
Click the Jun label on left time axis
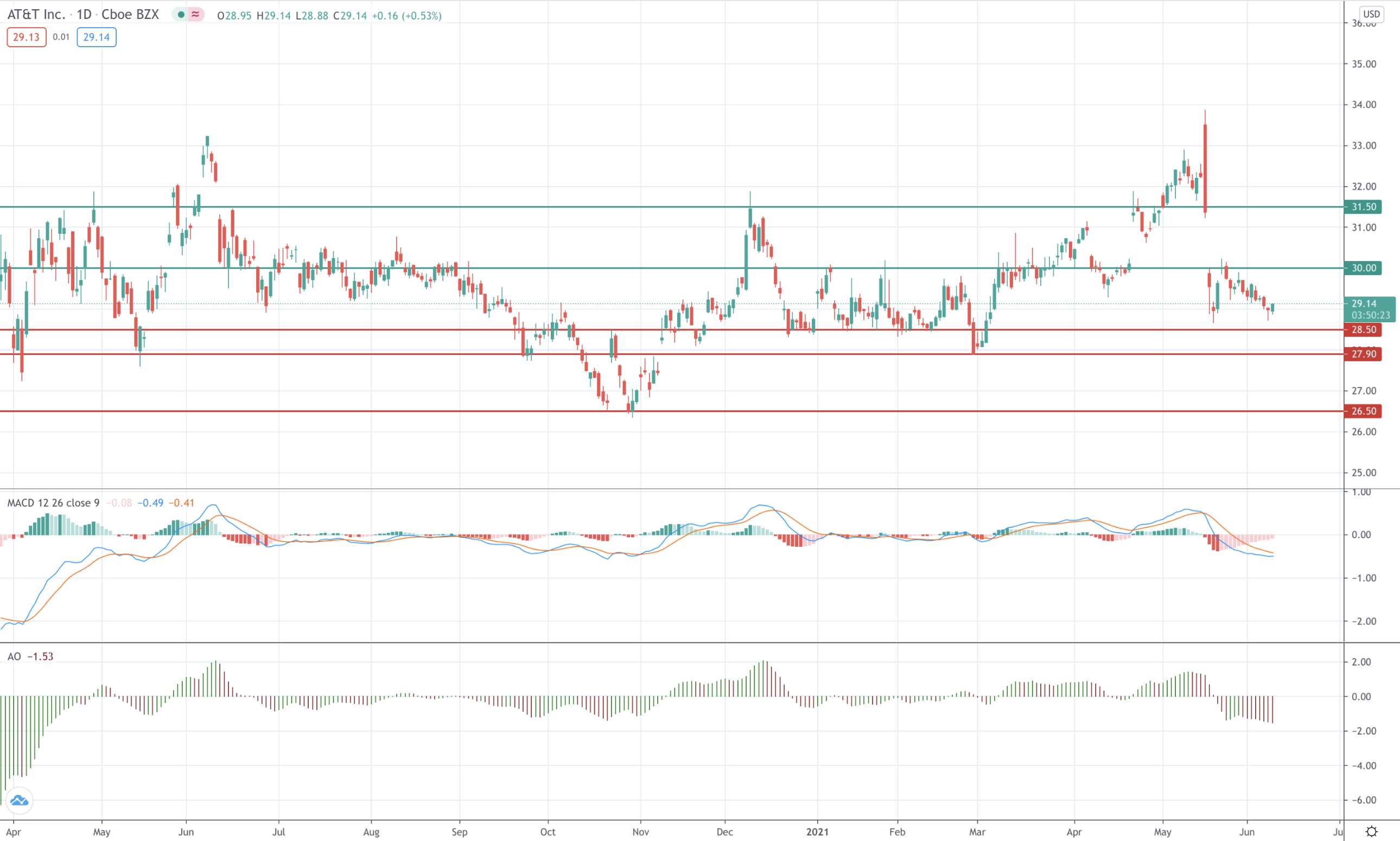(186, 832)
